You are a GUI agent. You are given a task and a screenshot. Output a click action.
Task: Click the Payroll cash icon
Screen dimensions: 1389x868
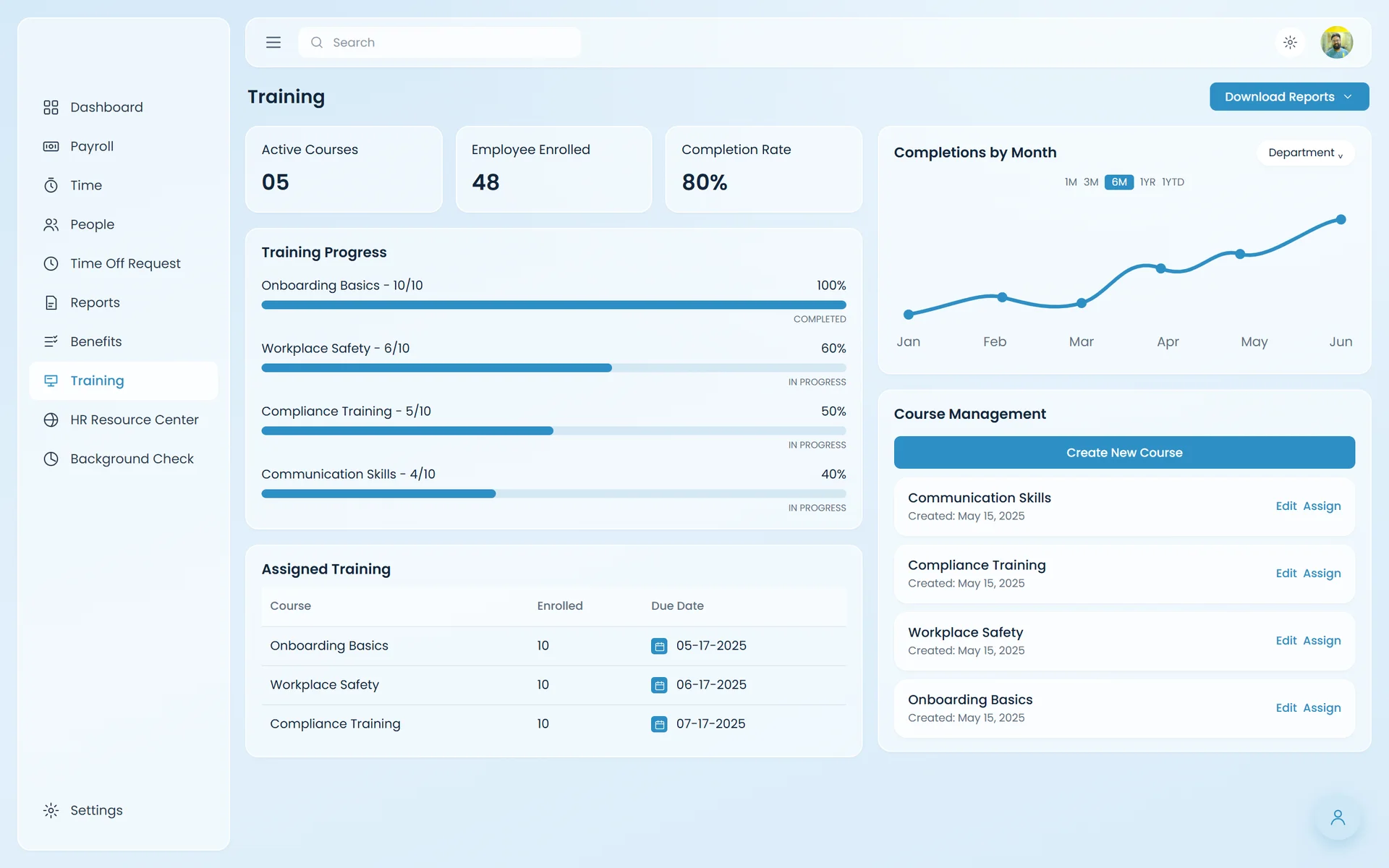click(51, 146)
